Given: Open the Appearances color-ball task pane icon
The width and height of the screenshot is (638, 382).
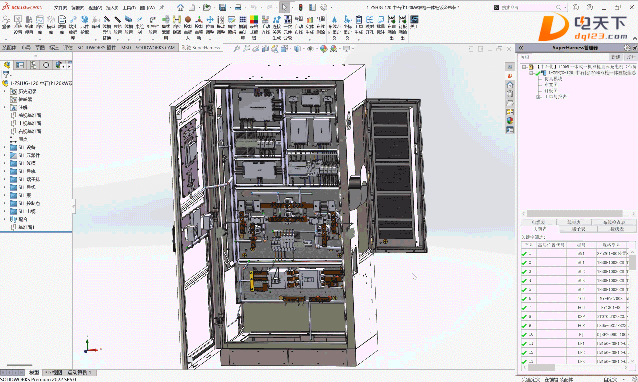Looking at the screenshot, I should click(x=510, y=120).
